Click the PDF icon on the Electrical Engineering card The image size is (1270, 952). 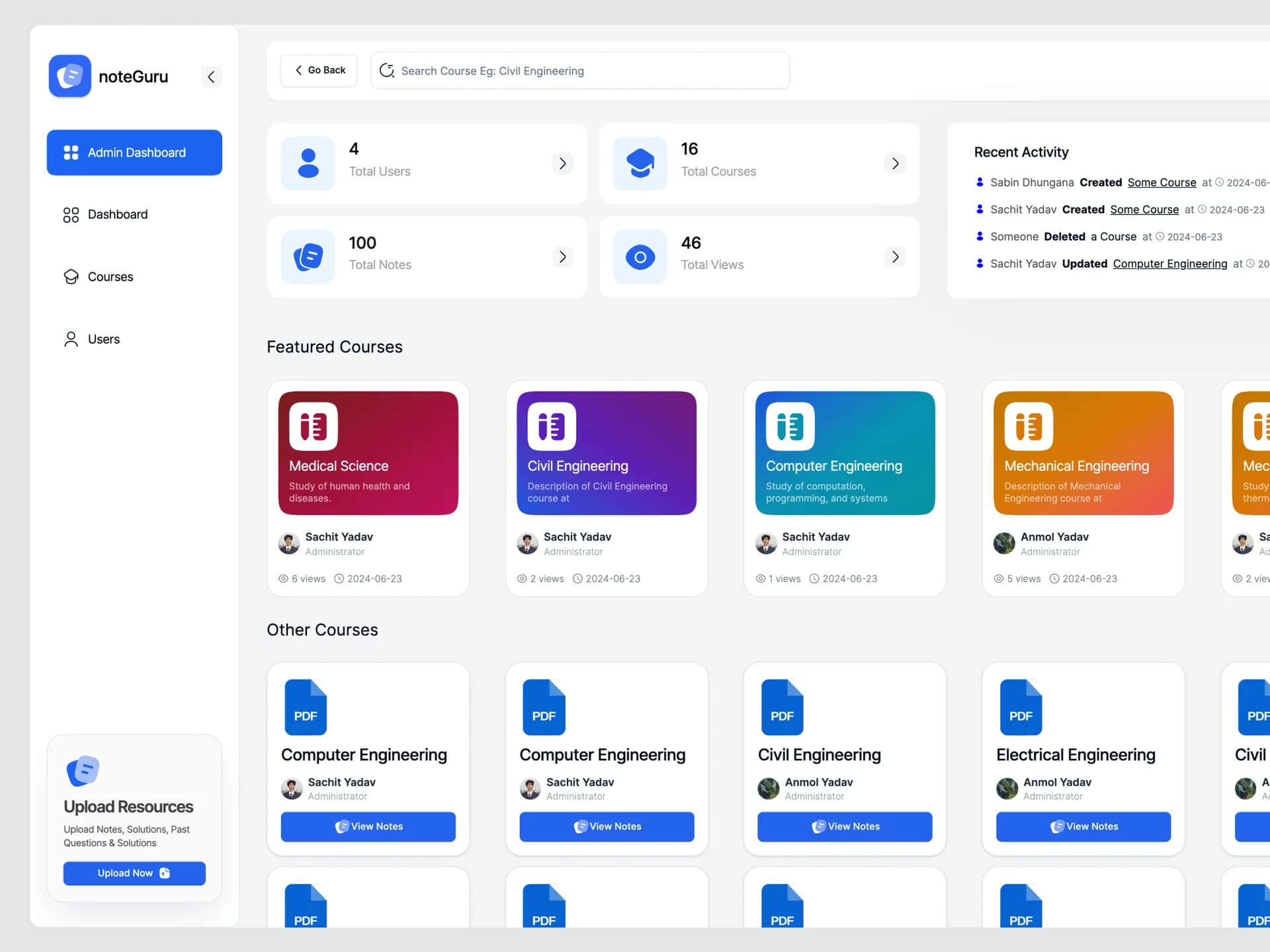click(x=1020, y=707)
